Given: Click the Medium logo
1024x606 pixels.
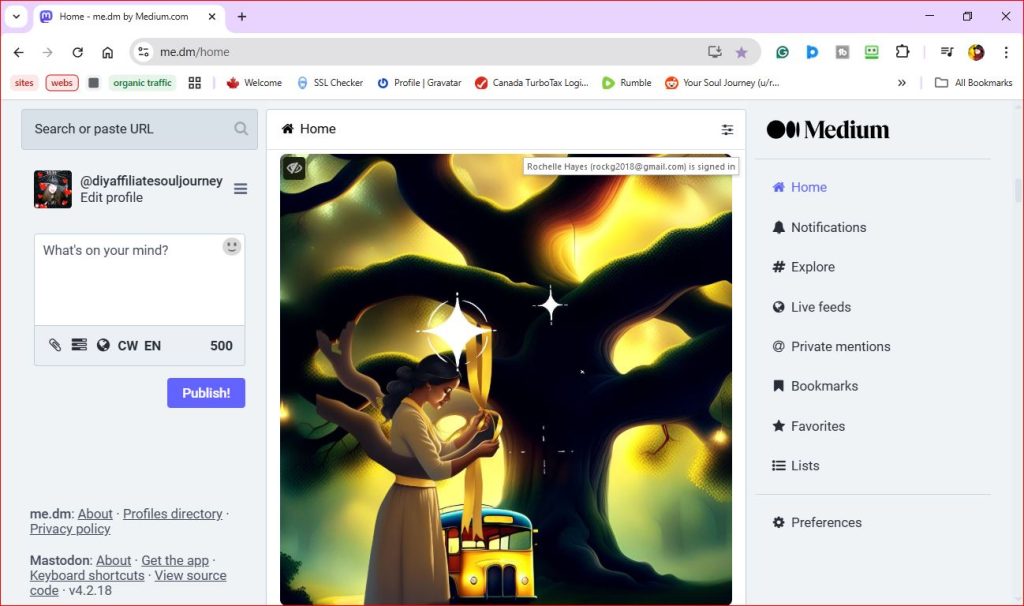Looking at the screenshot, I should coord(827,129).
